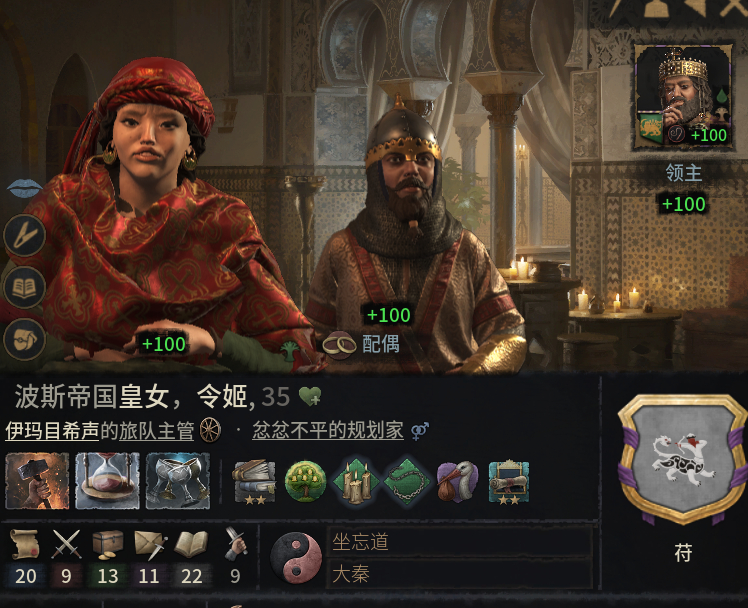Open the open-book memories icon
Screen dimensions: 748x608
click(x=24, y=288)
